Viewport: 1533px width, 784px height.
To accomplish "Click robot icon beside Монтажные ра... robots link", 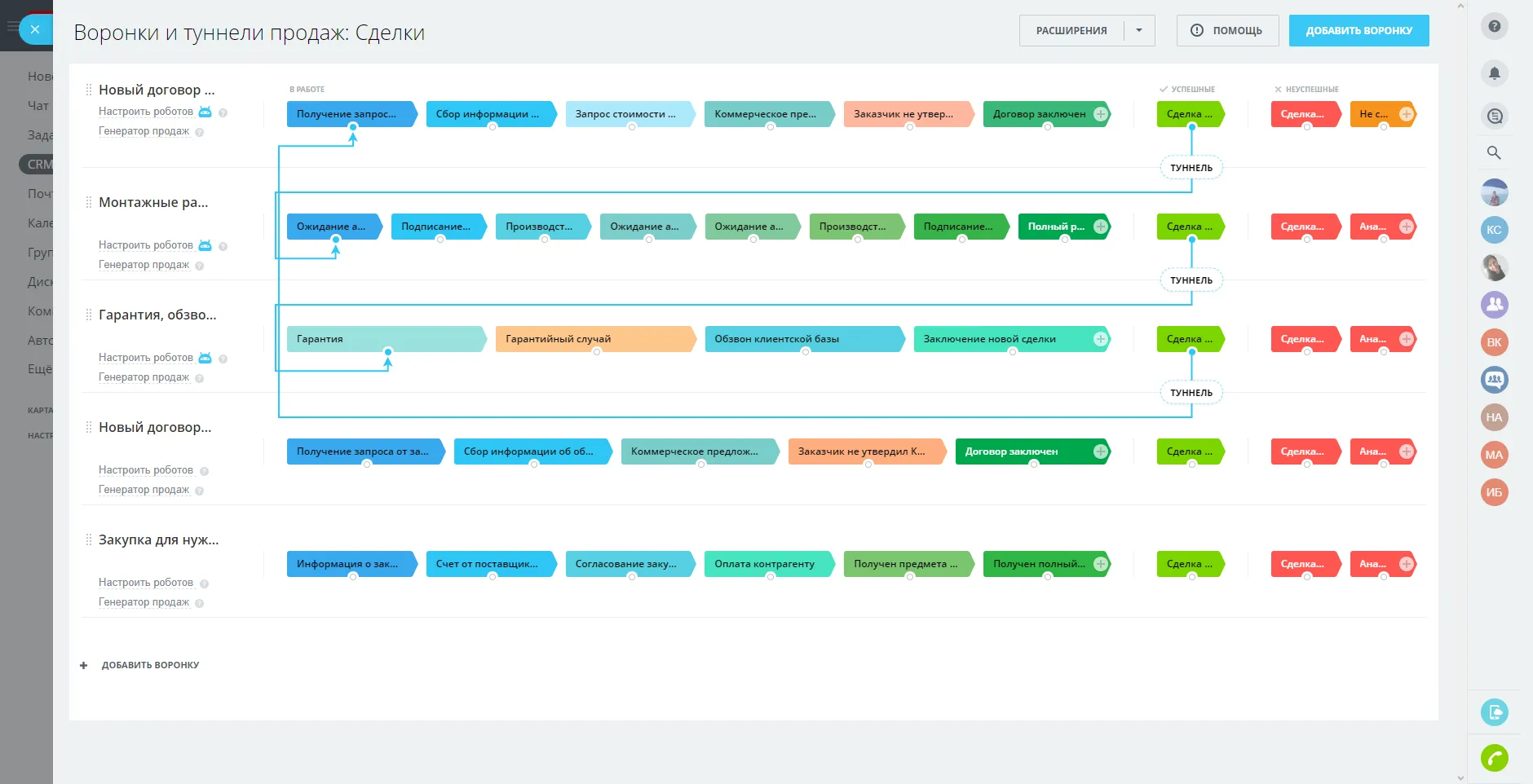I will click(x=205, y=244).
